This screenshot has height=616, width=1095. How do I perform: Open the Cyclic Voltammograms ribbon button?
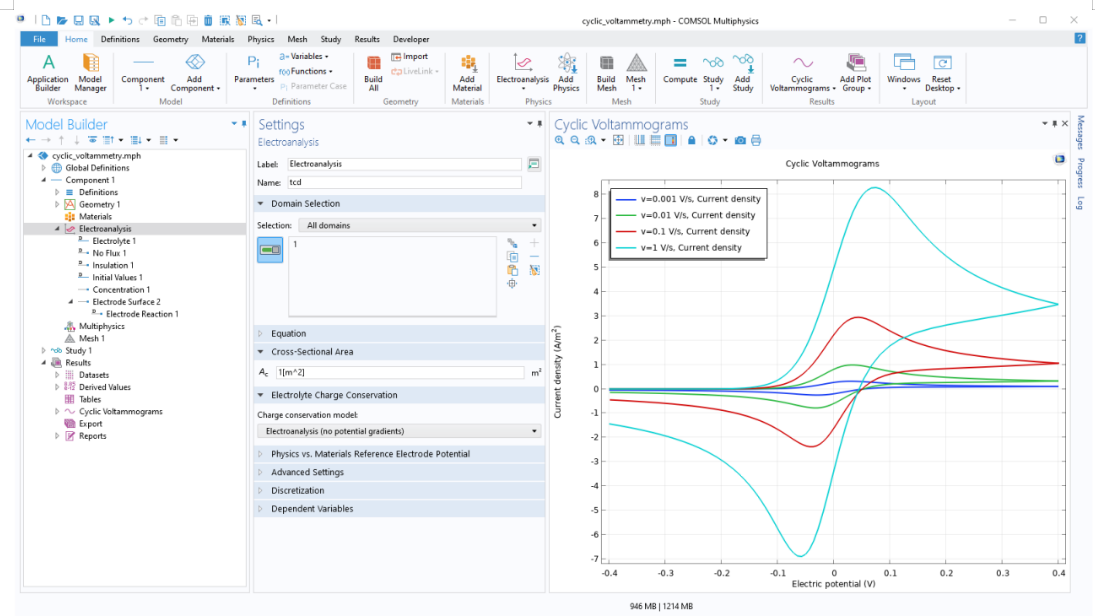tap(802, 73)
